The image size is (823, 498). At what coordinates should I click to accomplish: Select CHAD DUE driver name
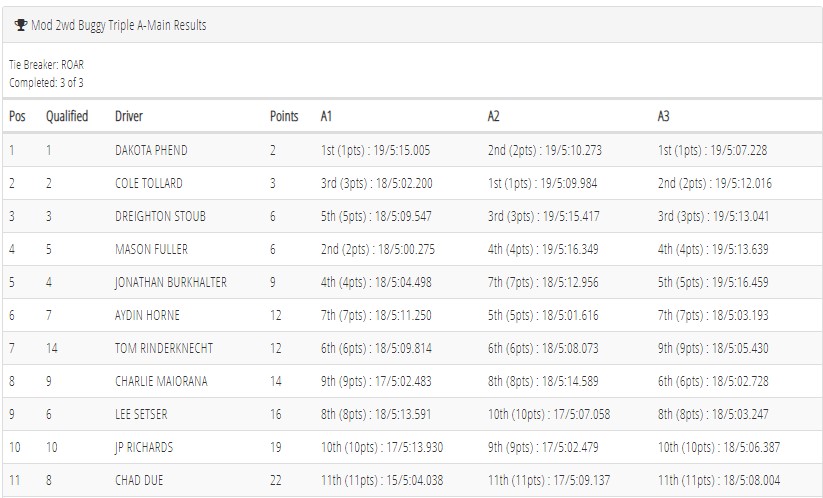point(139,481)
